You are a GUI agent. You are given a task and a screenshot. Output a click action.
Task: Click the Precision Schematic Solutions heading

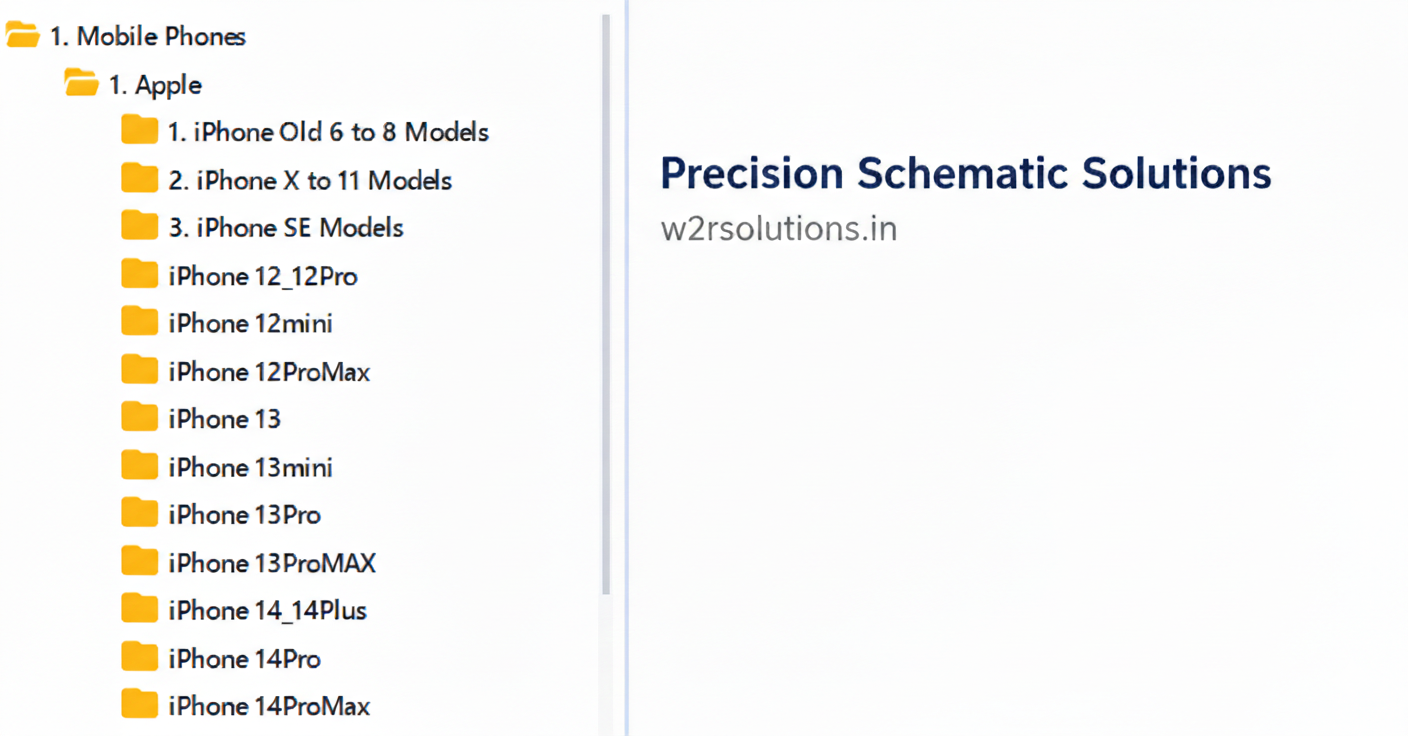pos(965,173)
